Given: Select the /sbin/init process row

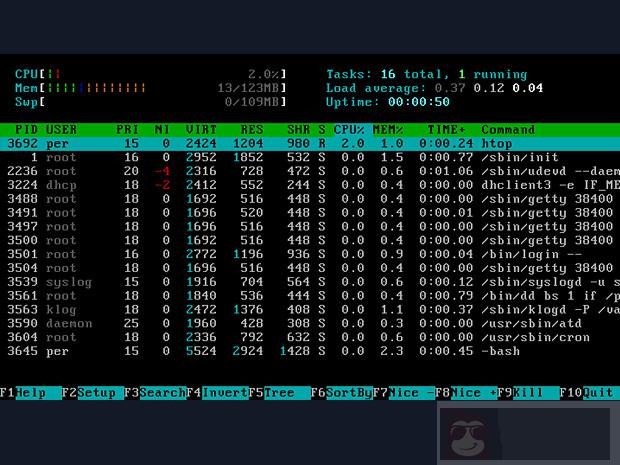Looking at the screenshot, I should tap(310, 157).
